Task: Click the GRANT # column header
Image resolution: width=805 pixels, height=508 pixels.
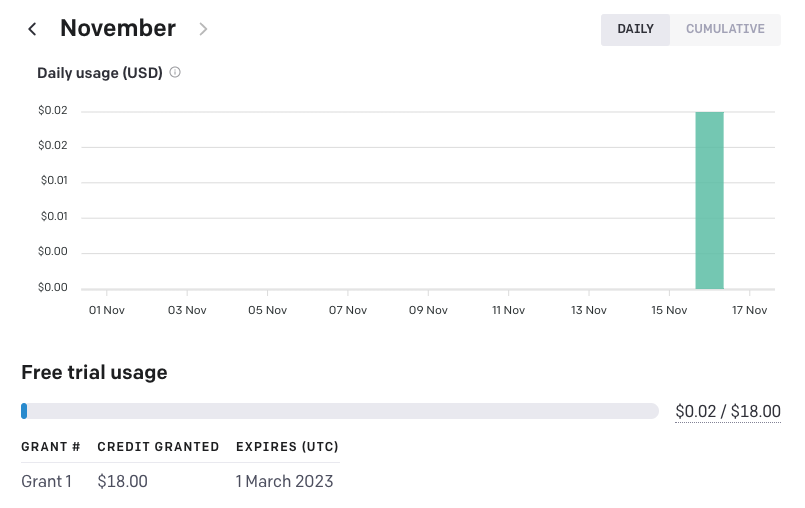Action: click(51, 447)
